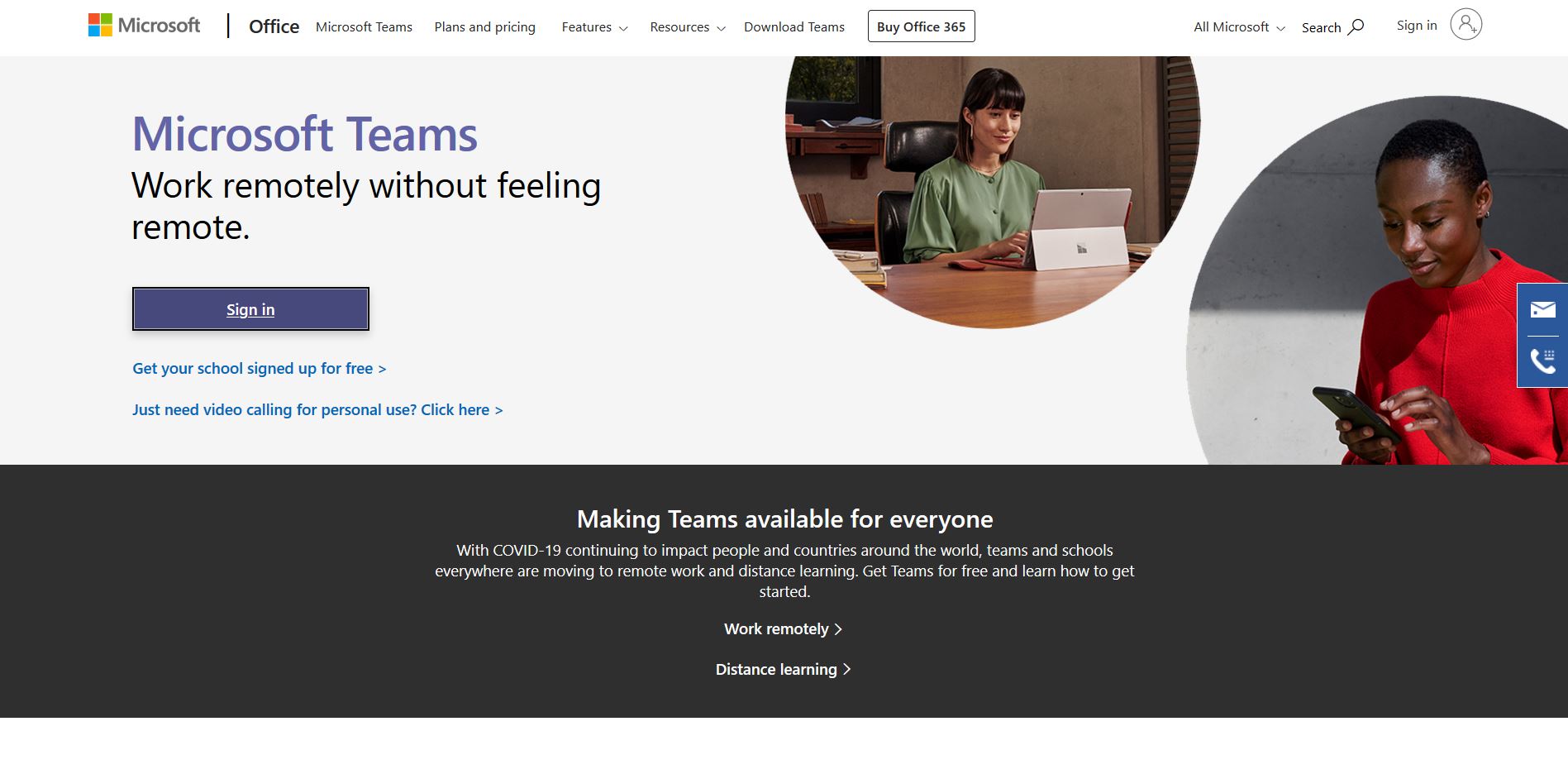Viewport: 1568px width, 774px height.
Task: Click the woman with phone image
Action: (x=1377, y=281)
